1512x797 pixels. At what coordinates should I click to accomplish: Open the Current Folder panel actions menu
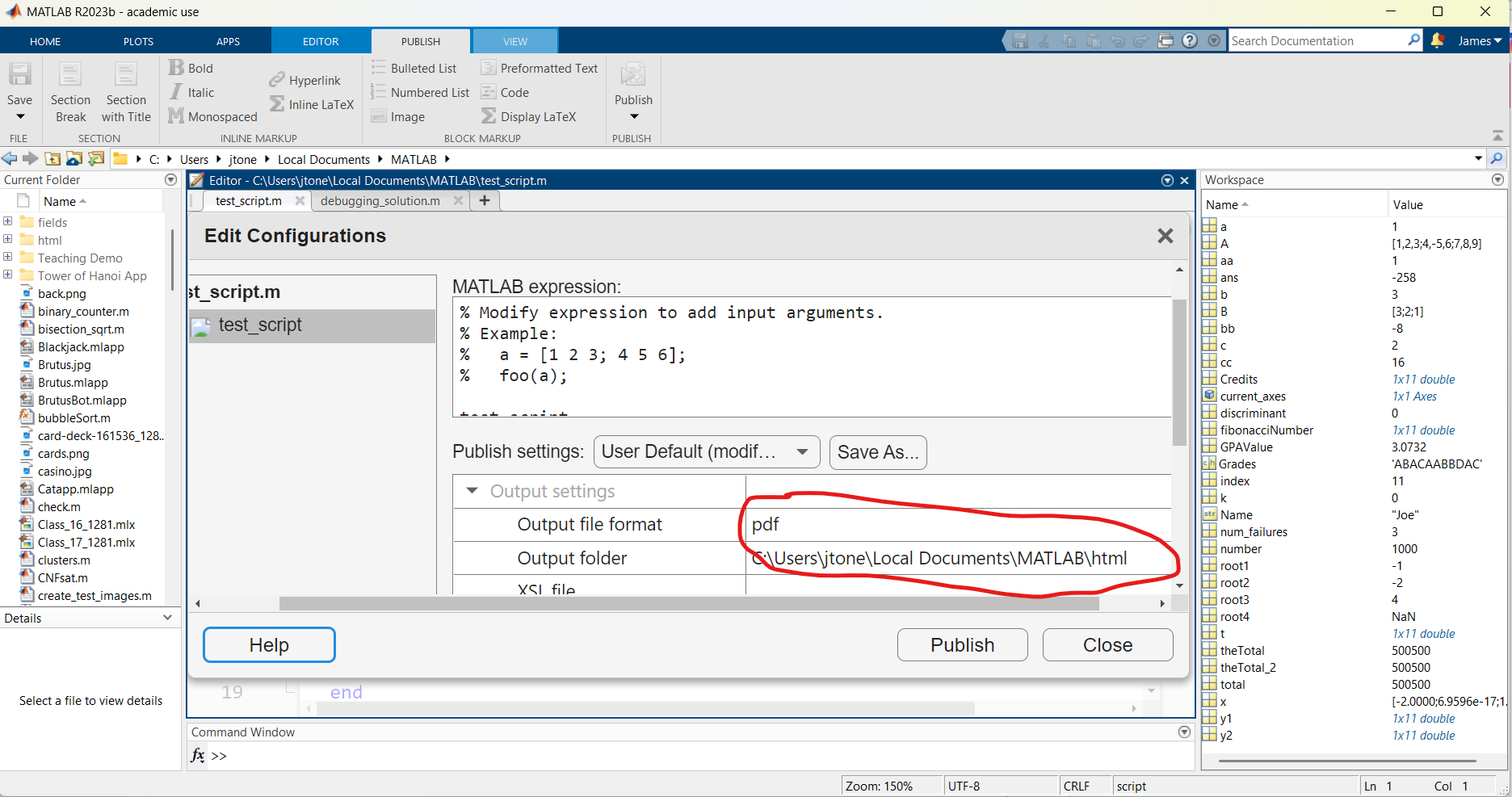click(x=170, y=179)
